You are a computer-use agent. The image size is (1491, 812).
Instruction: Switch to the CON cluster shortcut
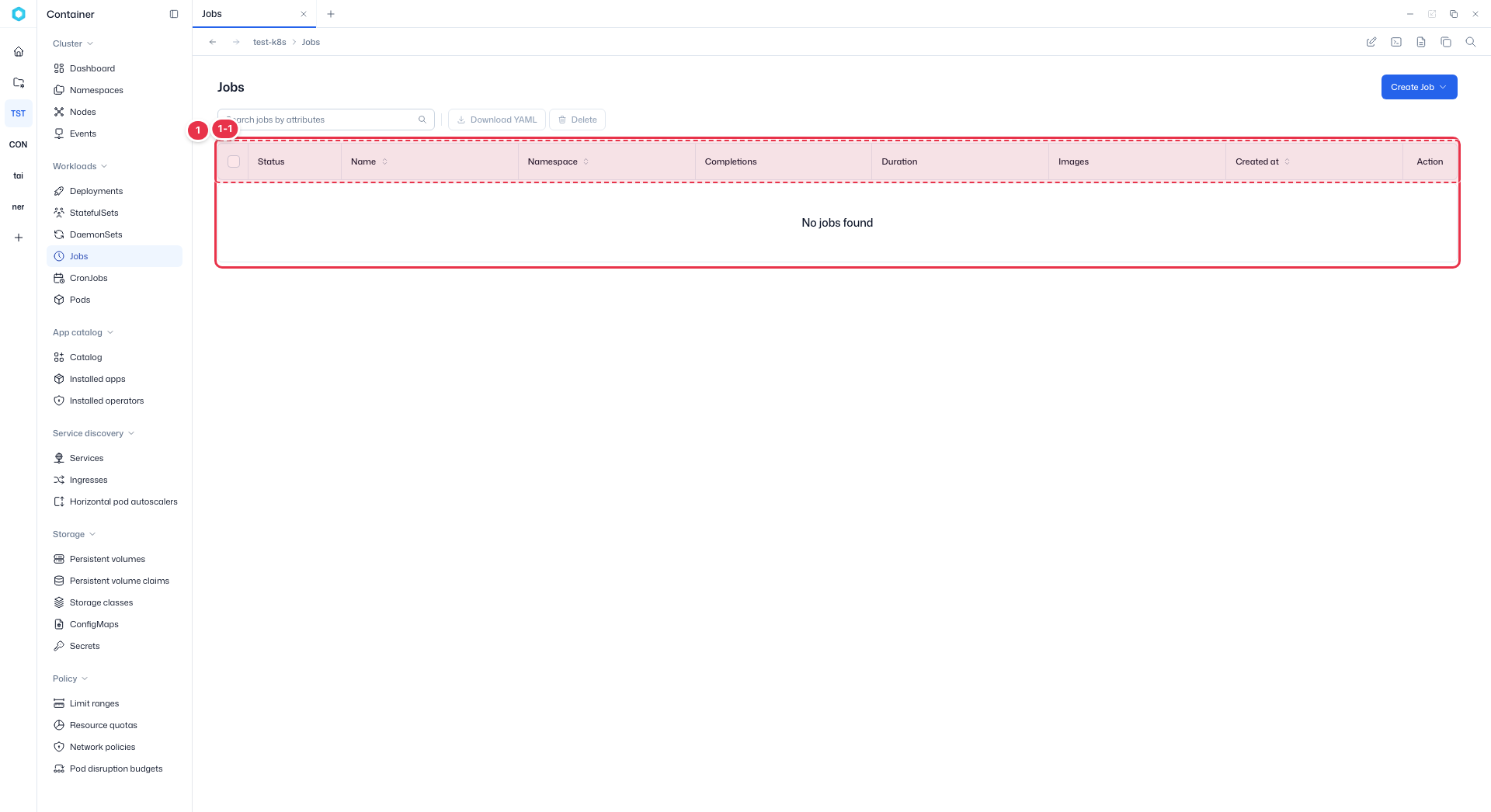pos(19,144)
